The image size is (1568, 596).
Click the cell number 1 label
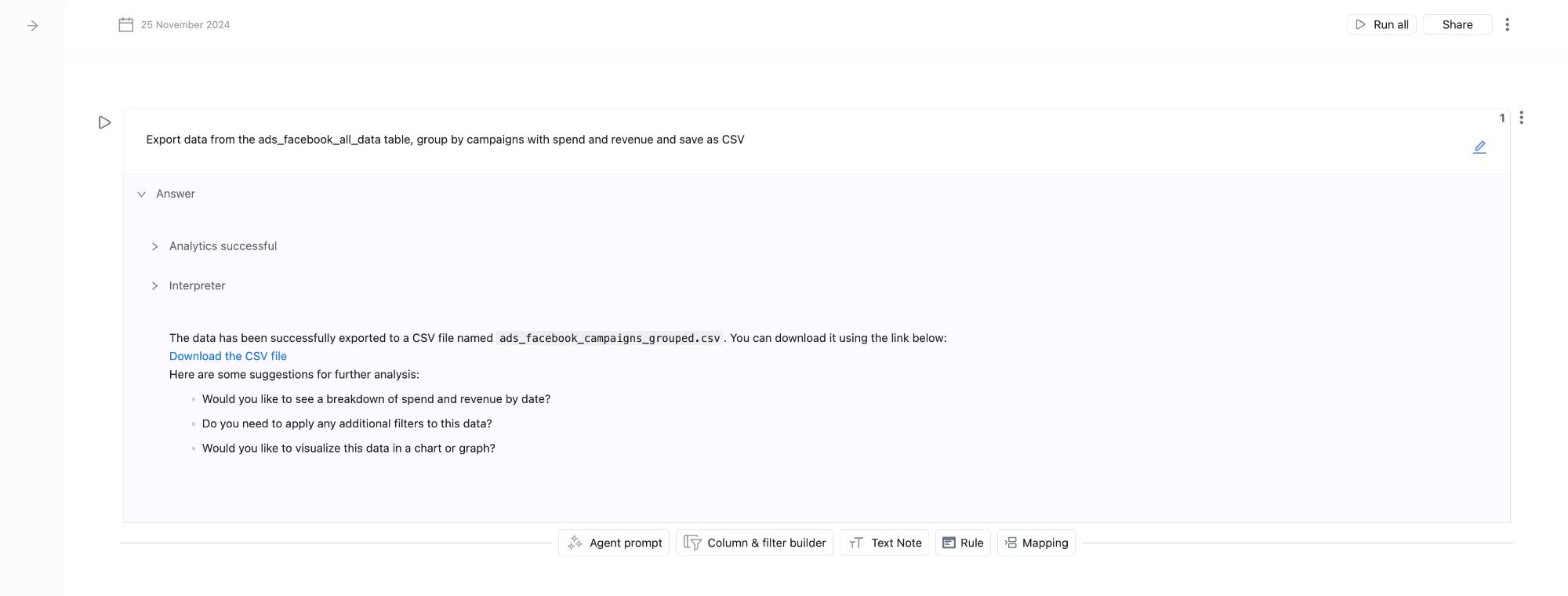tap(1502, 118)
